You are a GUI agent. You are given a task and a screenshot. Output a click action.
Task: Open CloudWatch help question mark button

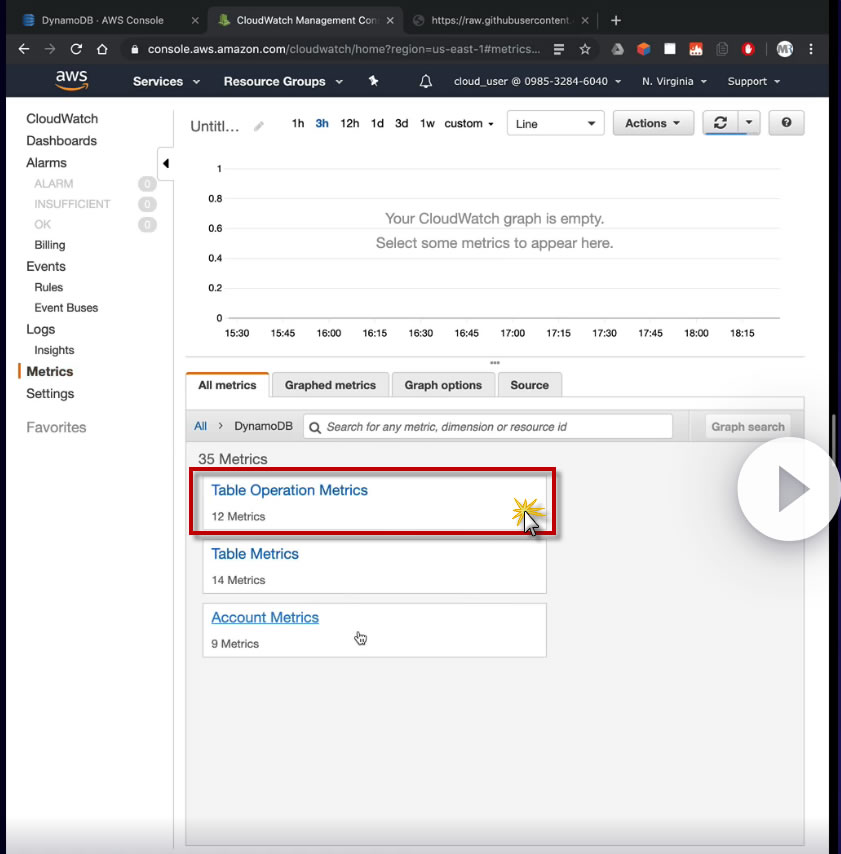(x=786, y=123)
